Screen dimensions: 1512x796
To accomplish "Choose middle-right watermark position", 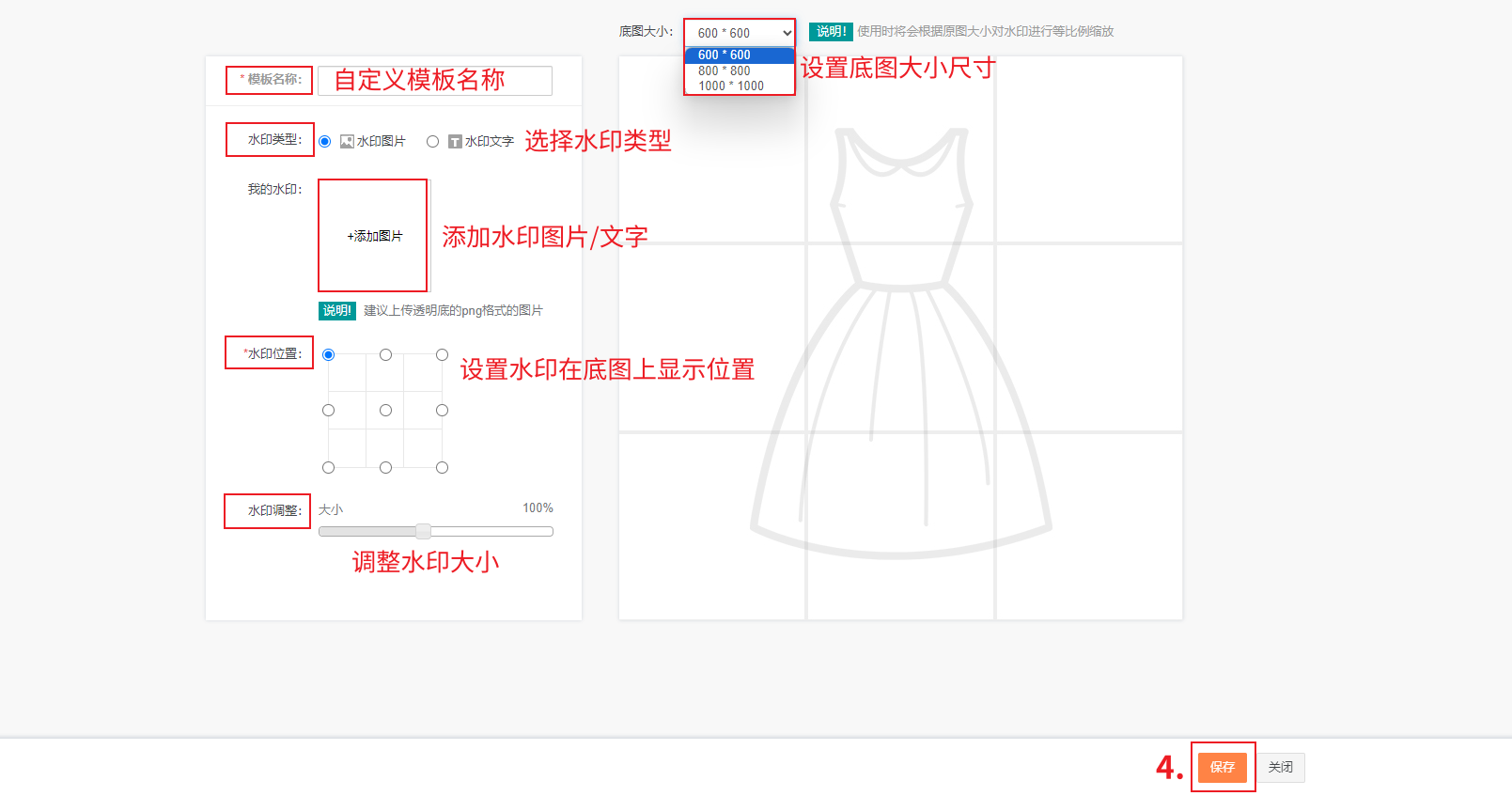I will 442,410.
